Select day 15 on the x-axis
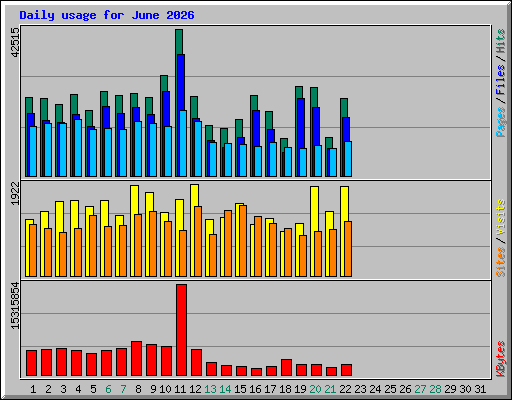Image resolution: width=512 pixels, height=400 pixels. point(240,389)
